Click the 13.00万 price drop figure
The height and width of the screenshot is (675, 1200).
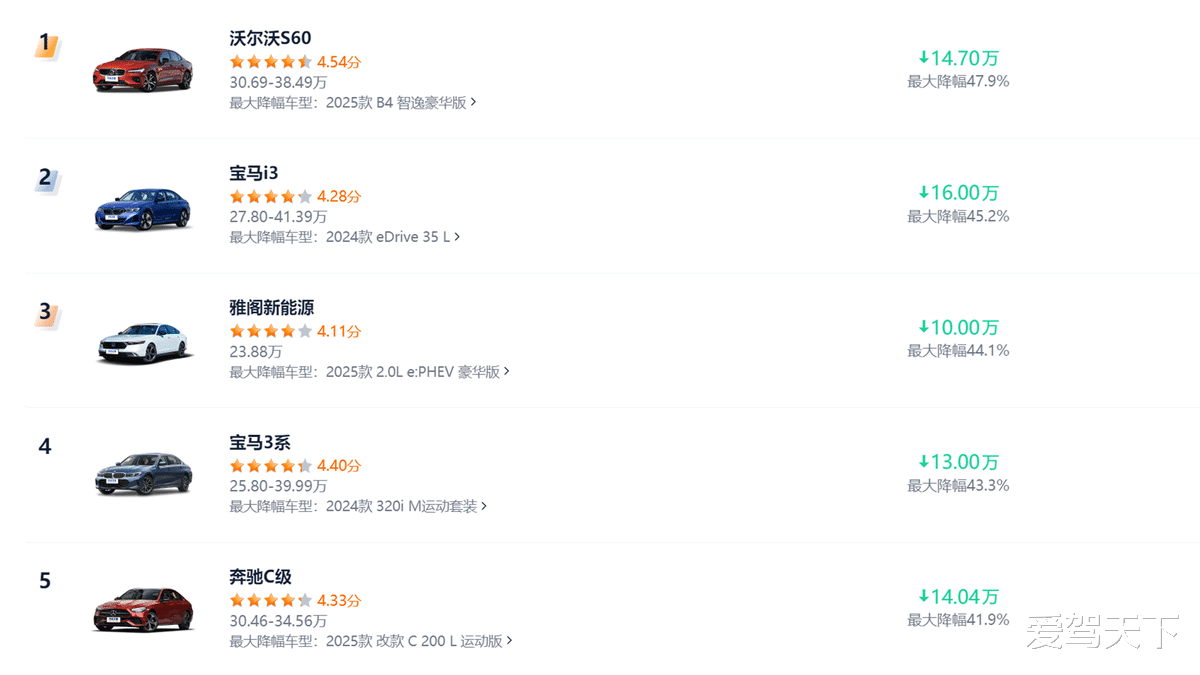click(964, 462)
